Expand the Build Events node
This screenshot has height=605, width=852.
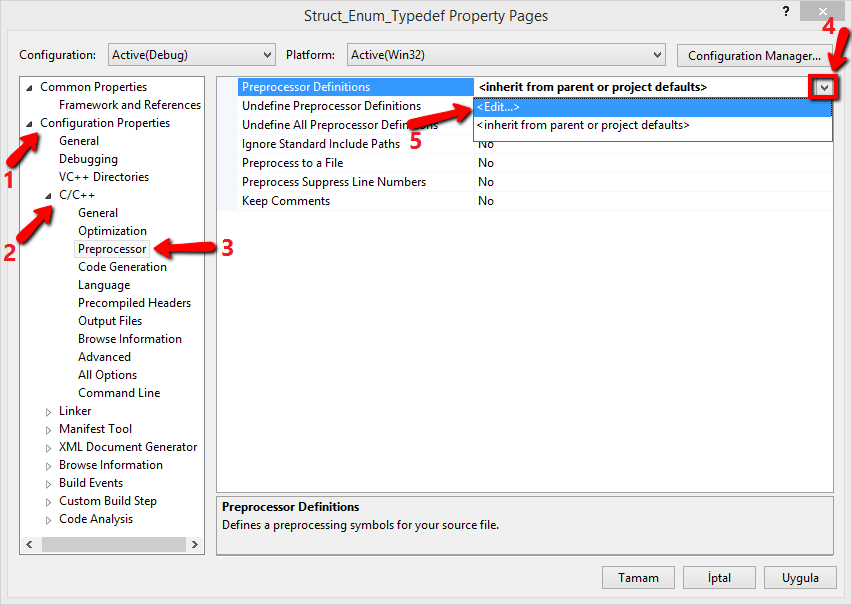point(48,483)
